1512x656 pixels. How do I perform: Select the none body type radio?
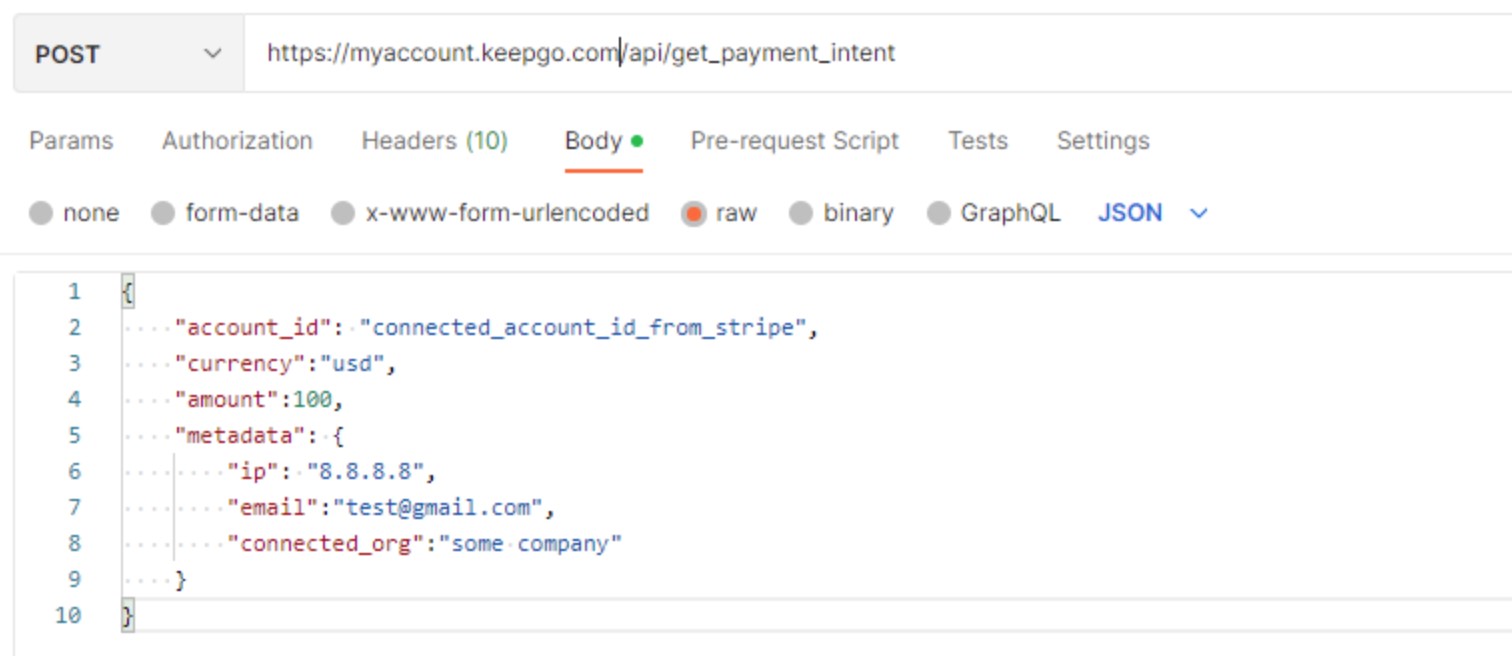click(41, 213)
